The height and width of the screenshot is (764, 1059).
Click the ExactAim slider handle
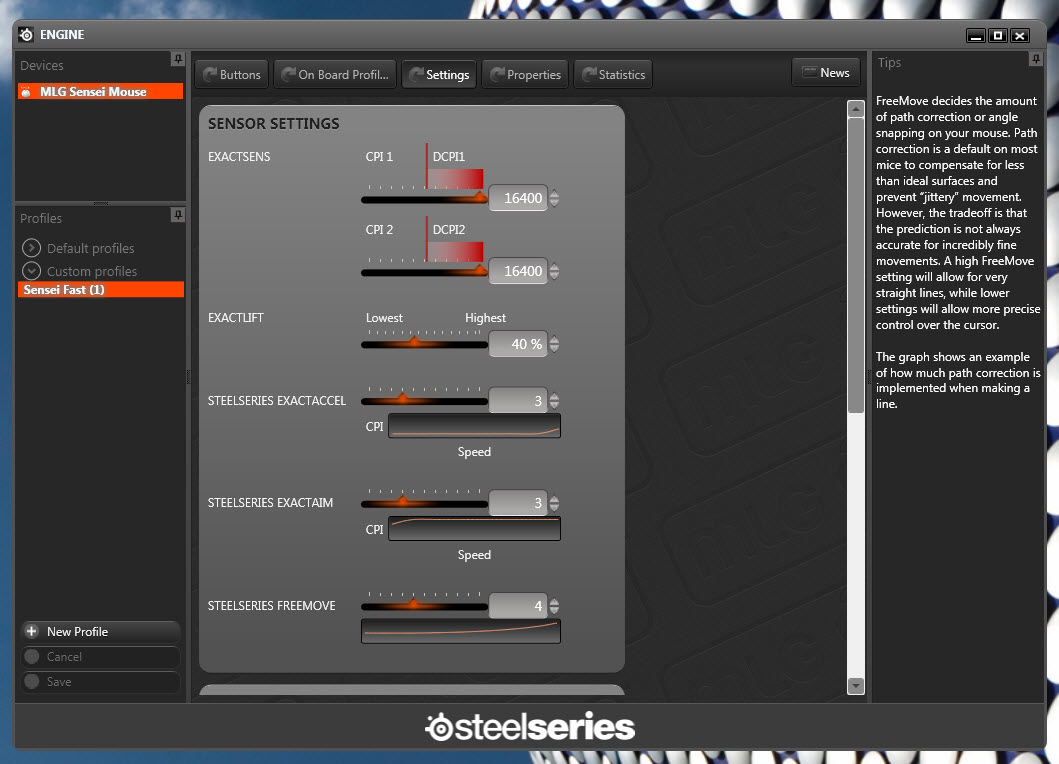[x=403, y=501]
